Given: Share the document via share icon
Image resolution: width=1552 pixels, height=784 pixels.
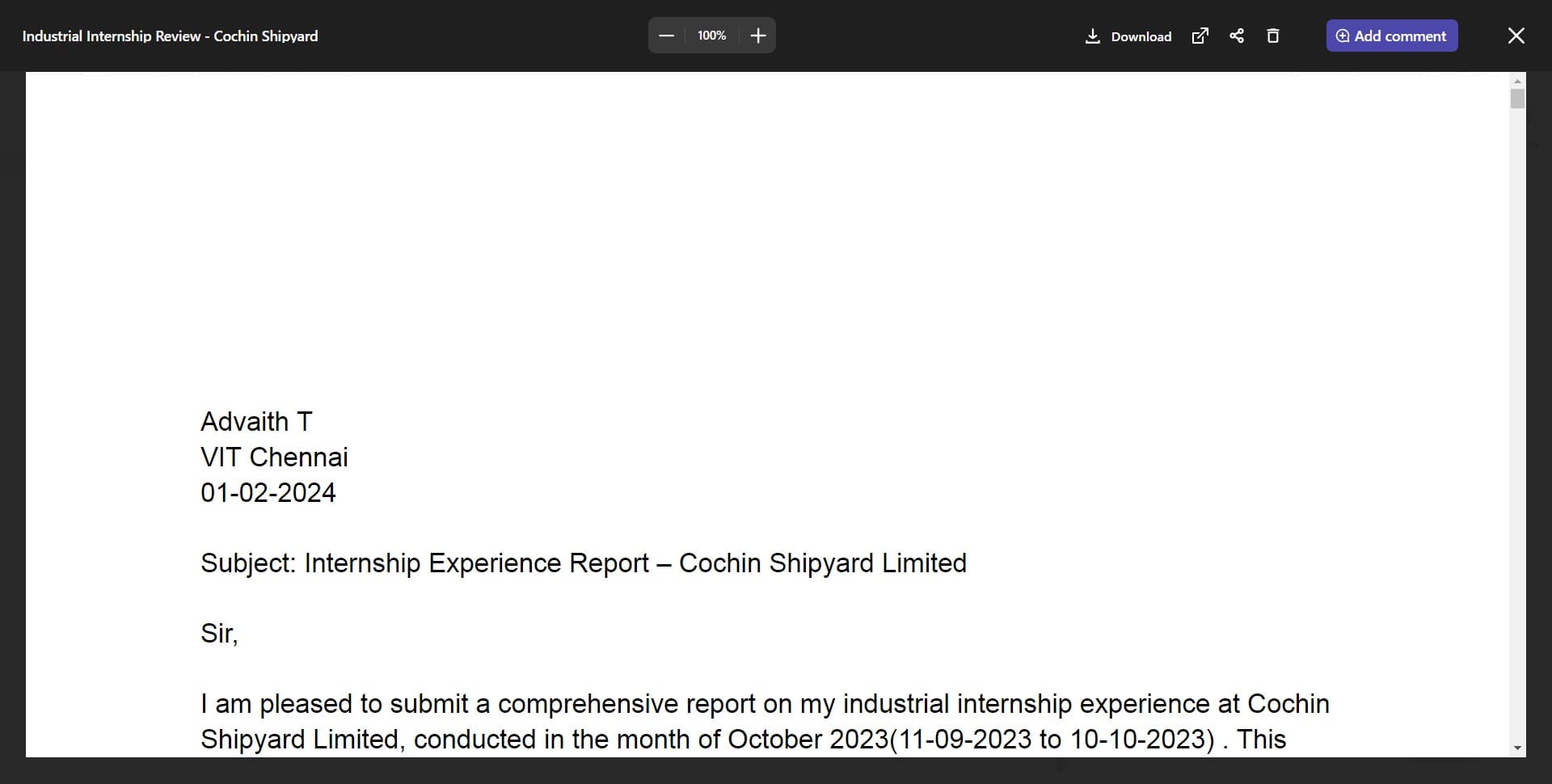Looking at the screenshot, I should tap(1237, 36).
